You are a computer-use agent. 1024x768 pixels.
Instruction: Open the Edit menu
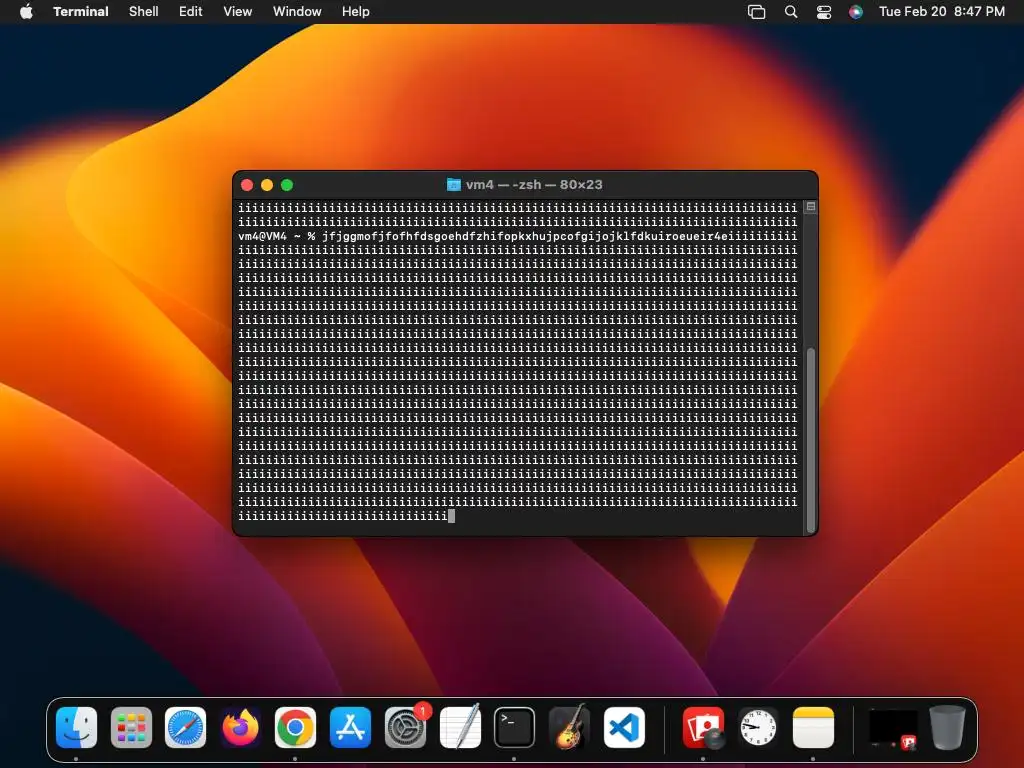[190, 11]
